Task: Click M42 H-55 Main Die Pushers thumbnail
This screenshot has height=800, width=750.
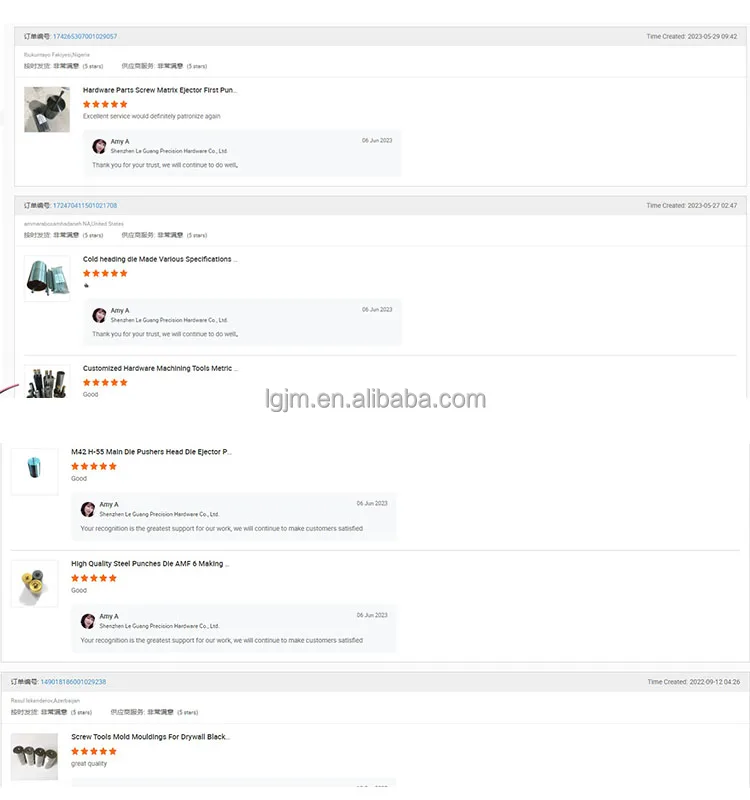Action: coord(34,471)
